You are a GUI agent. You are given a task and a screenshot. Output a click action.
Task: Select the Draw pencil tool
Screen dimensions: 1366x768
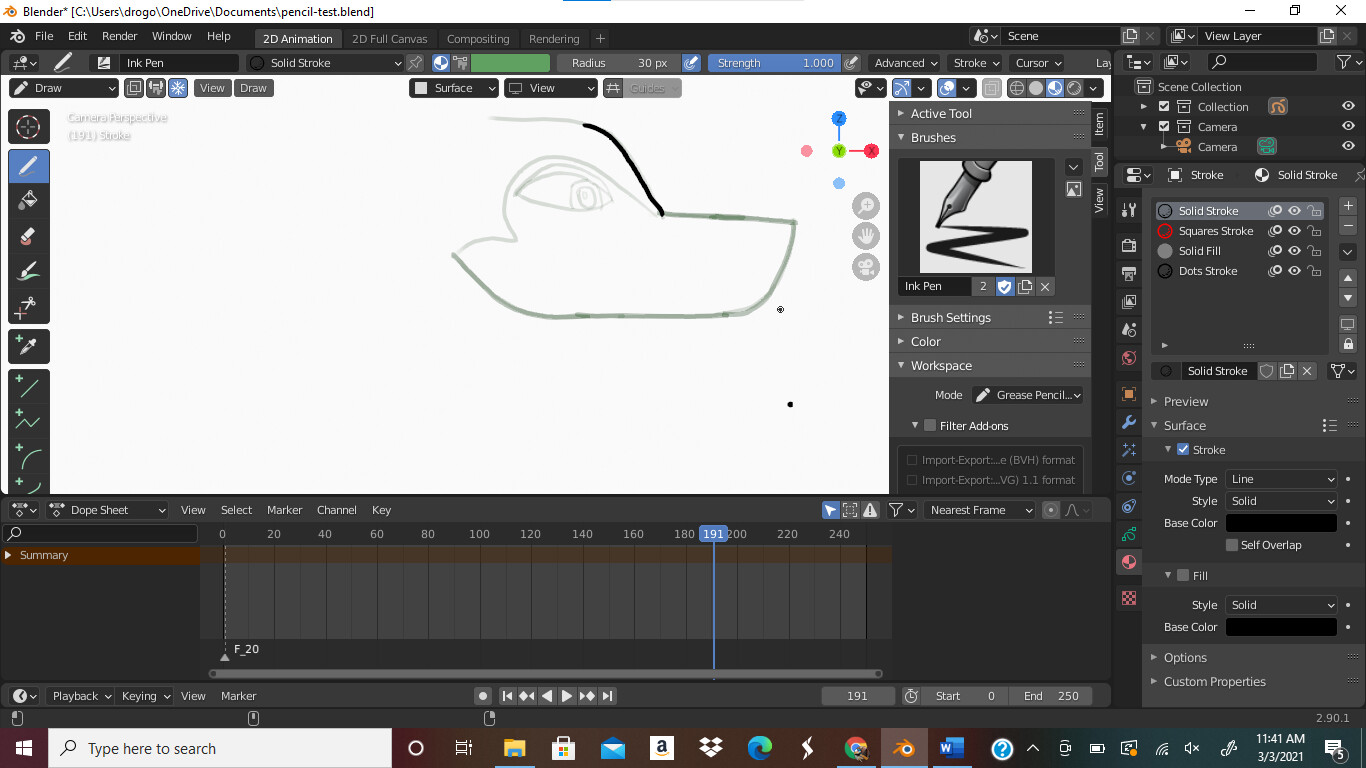coord(29,166)
